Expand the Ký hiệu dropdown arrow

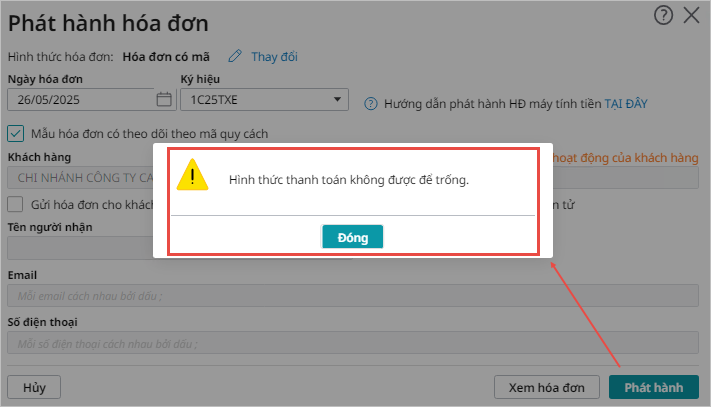click(x=337, y=99)
